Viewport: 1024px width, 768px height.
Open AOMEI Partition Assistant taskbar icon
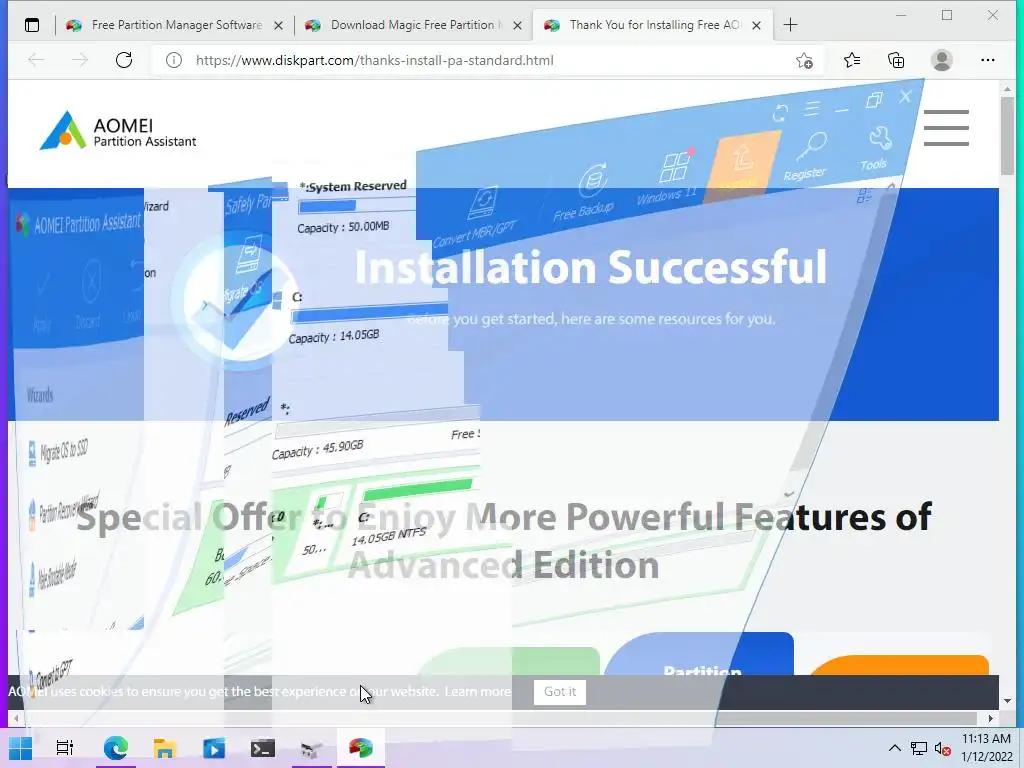tap(360, 748)
